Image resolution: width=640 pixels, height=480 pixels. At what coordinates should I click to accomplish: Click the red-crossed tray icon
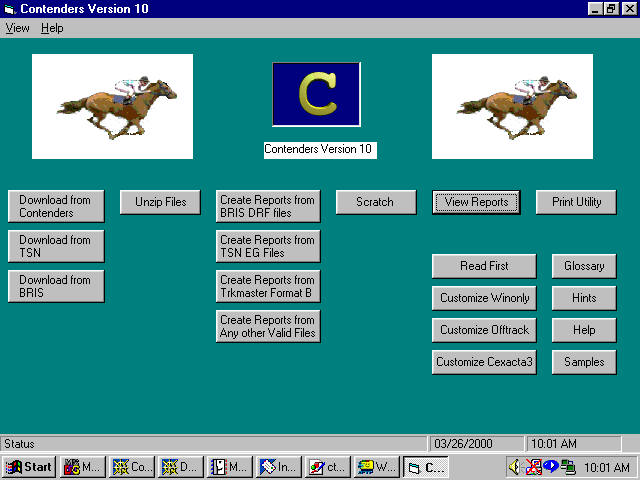point(533,467)
